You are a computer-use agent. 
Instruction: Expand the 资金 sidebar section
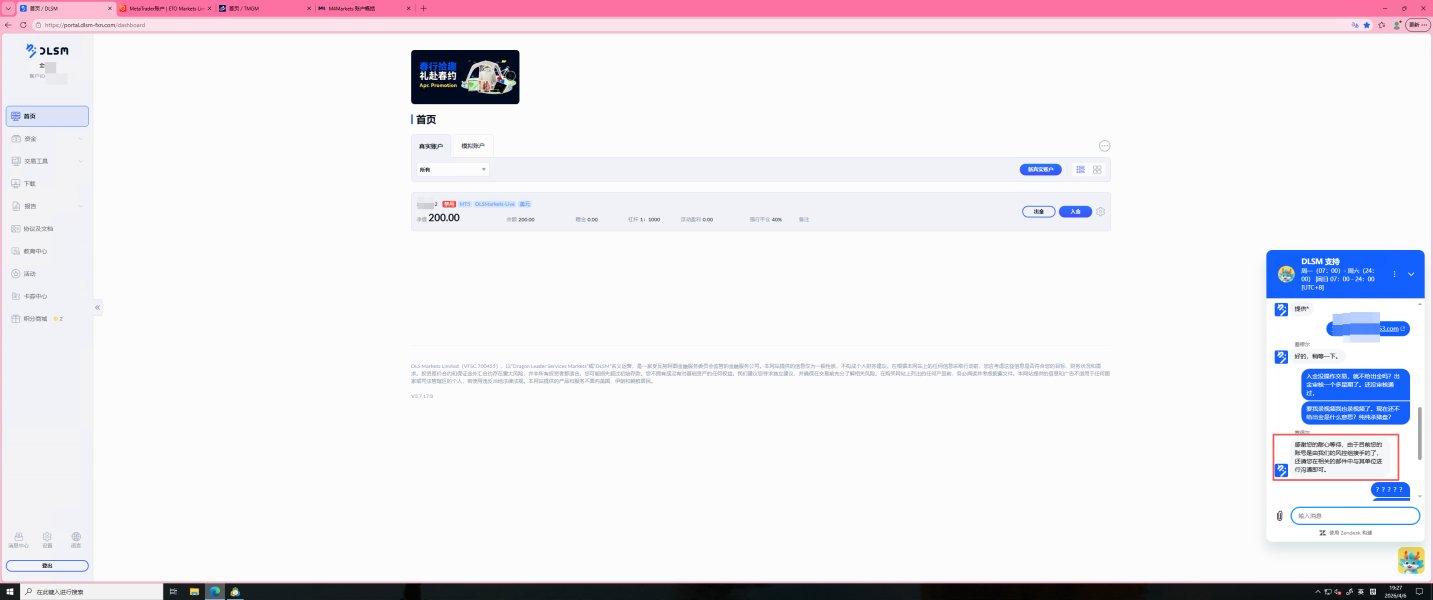pos(47,139)
